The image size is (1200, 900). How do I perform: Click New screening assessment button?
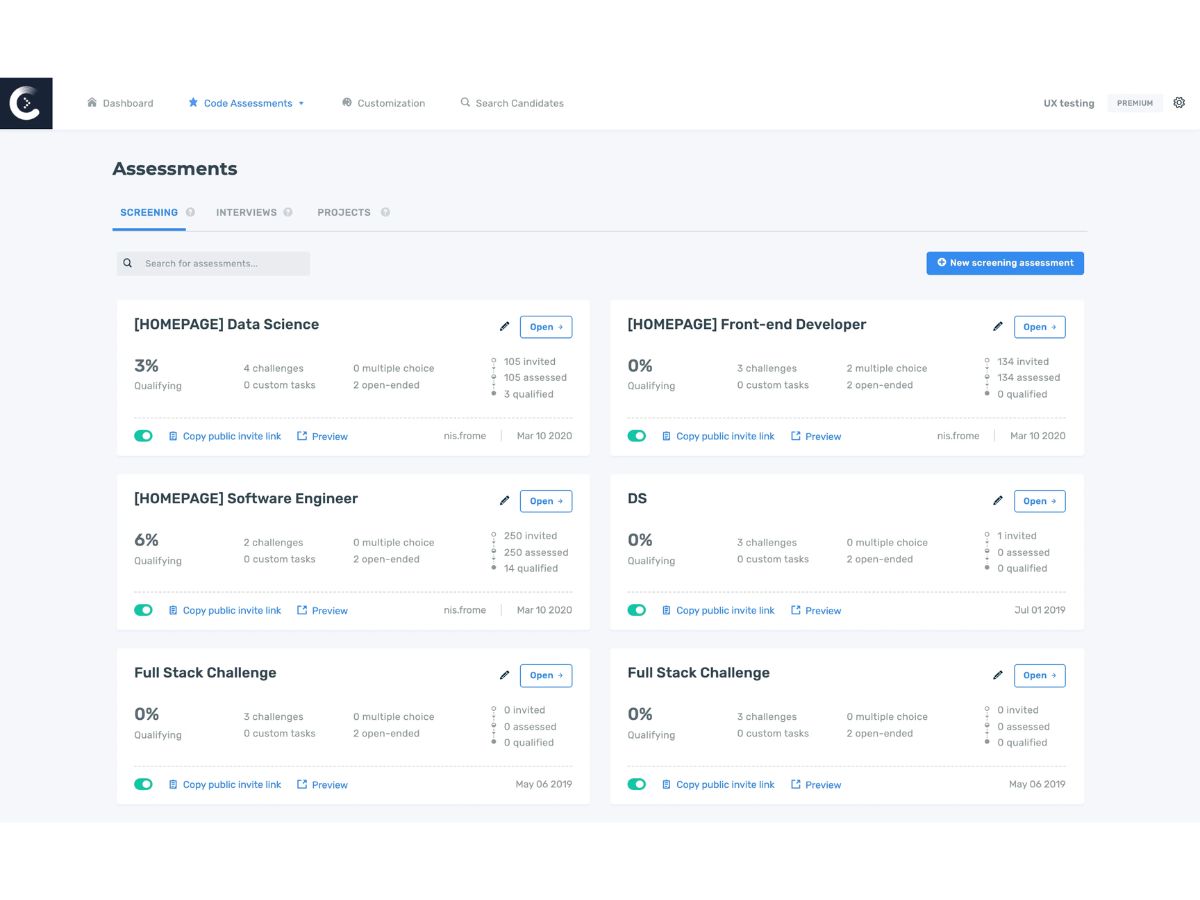click(1005, 263)
